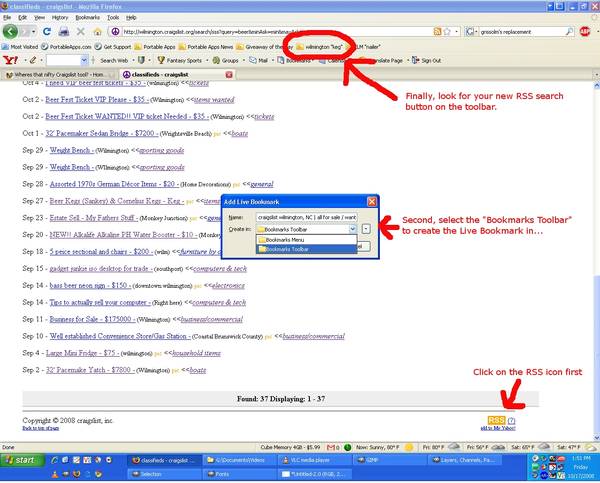This screenshot has height=483, width=600.
Task: Open the Adblock Plus ABP icon
Action: 585,31
